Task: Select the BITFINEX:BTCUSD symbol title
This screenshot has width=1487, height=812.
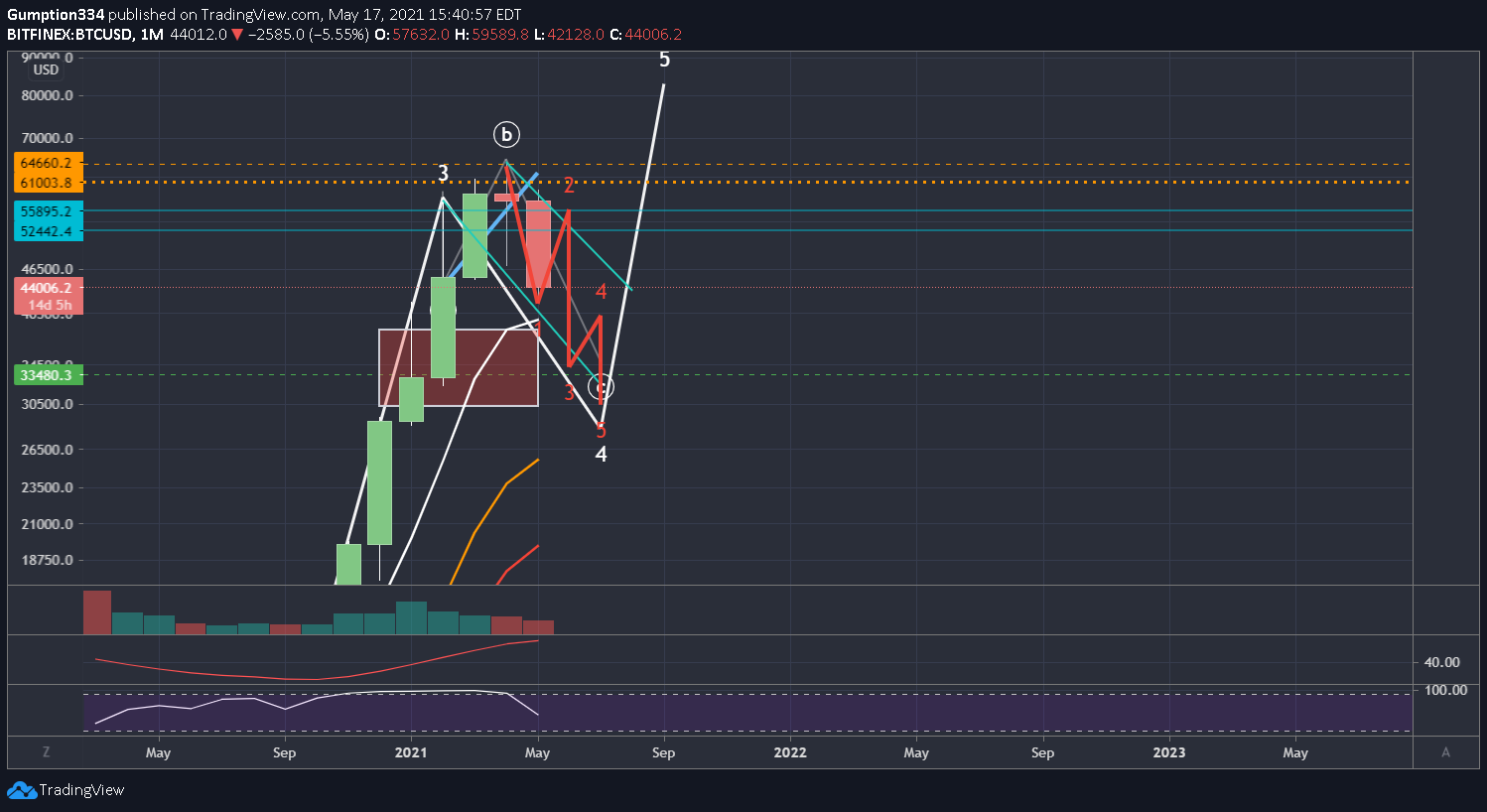Action: (x=70, y=34)
